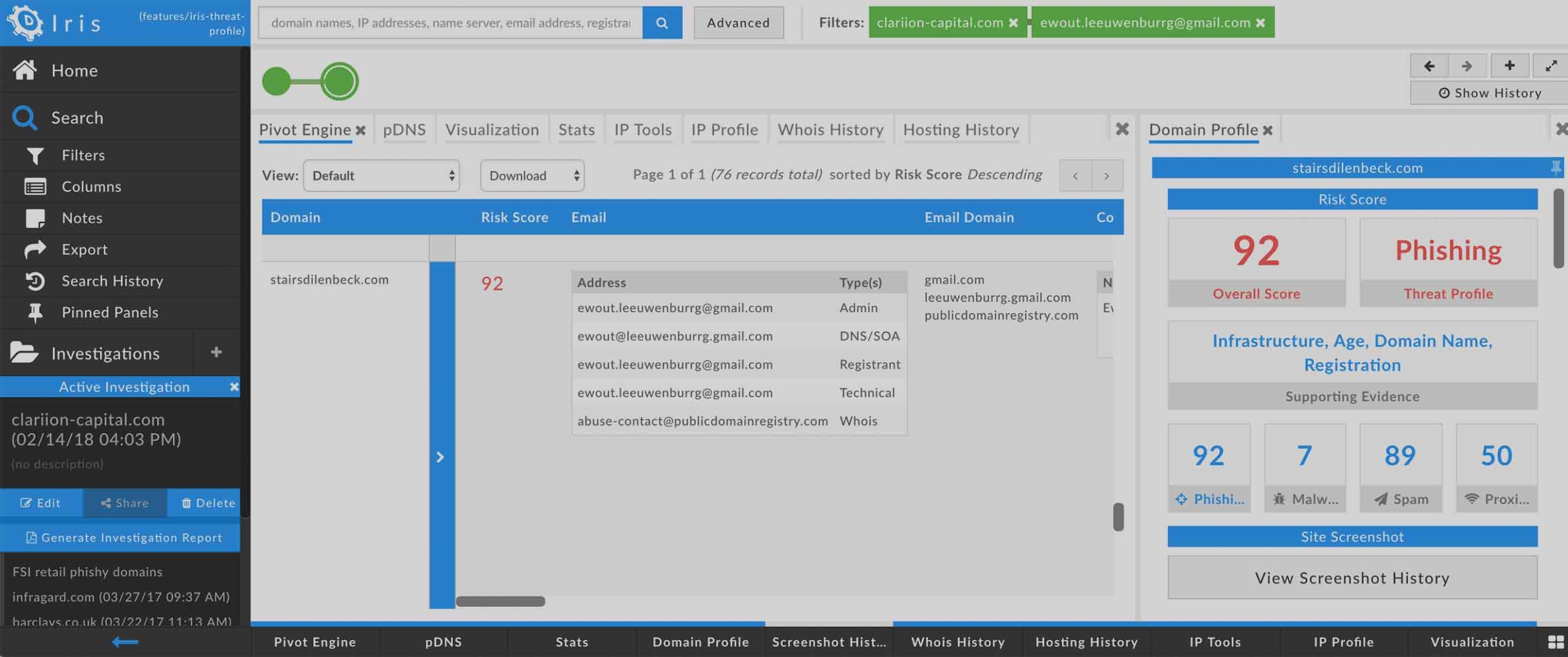Image resolution: width=1568 pixels, height=657 pixels.
Task: Switch to the Whois History tab
Action: (831, 130)
